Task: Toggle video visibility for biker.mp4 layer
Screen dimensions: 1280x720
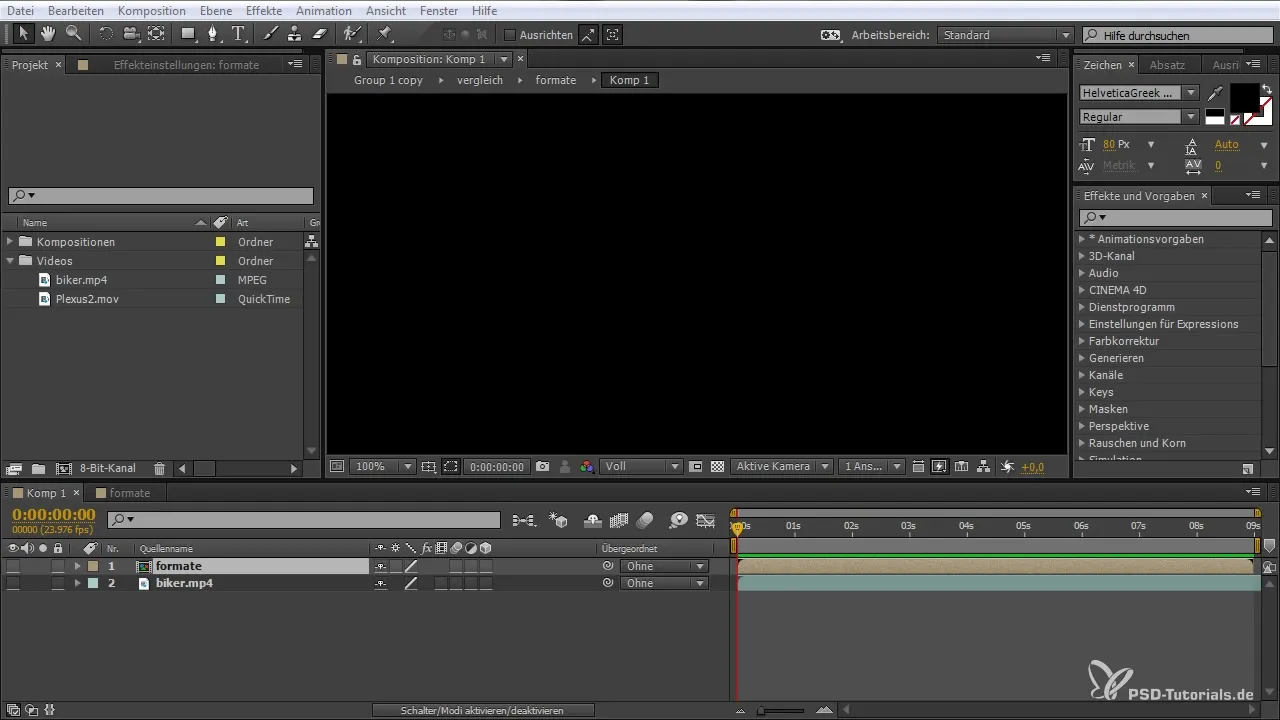Action: [x=13, y=583]
